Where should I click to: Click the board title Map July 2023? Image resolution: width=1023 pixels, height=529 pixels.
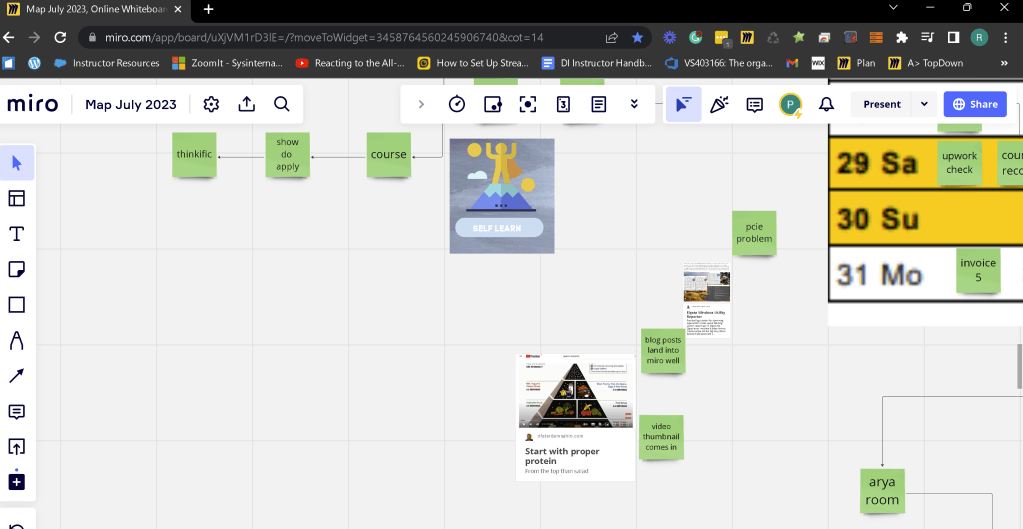pyautogui.click(x=131, y=104)
